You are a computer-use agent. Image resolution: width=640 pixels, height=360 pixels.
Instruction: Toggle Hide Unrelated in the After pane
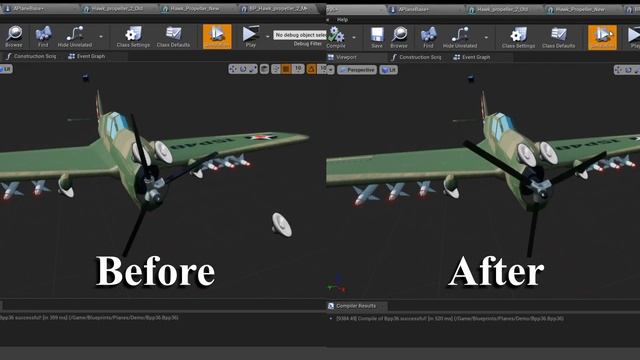click(460, 37)
